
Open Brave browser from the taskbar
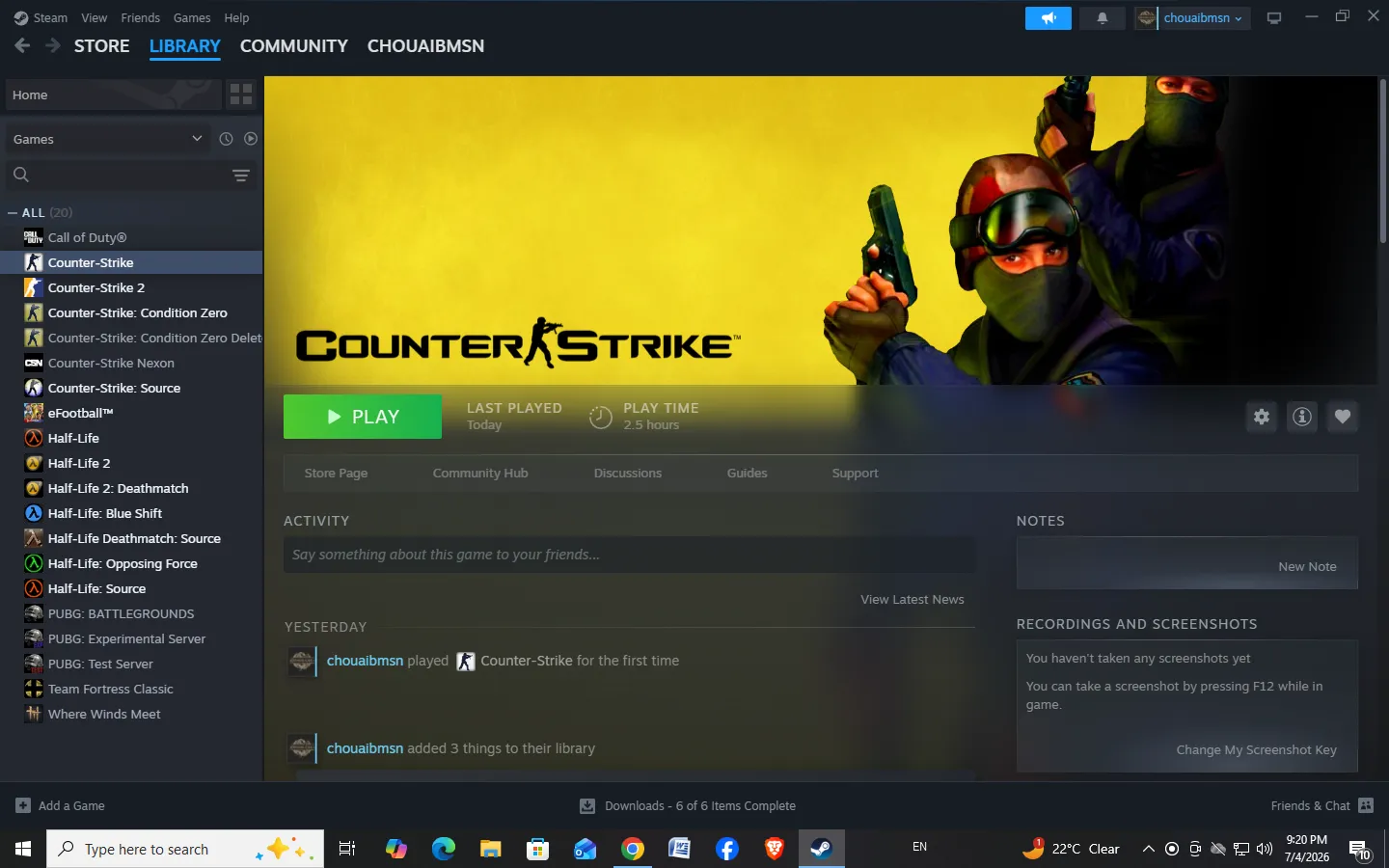tap(774, 849)
